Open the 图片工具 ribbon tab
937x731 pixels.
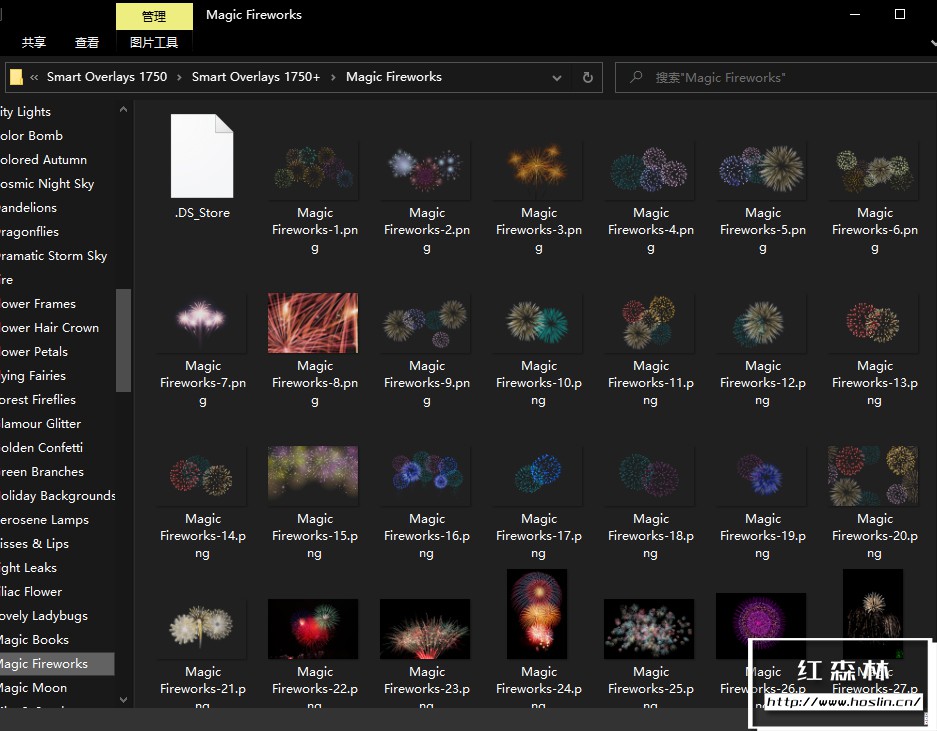point(154,42)
